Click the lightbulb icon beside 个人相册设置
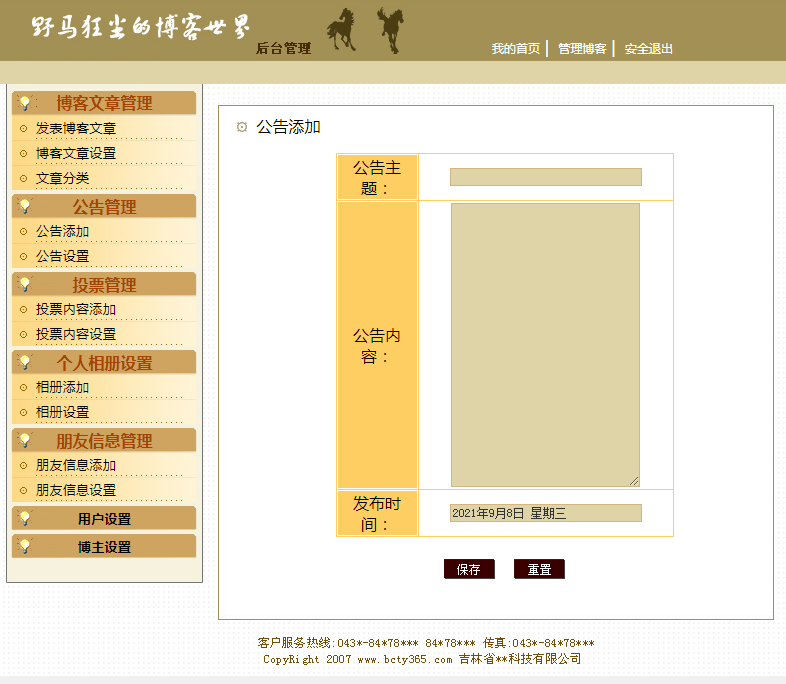786x684 pixels. pyautogui.click(x=25, y=362)
